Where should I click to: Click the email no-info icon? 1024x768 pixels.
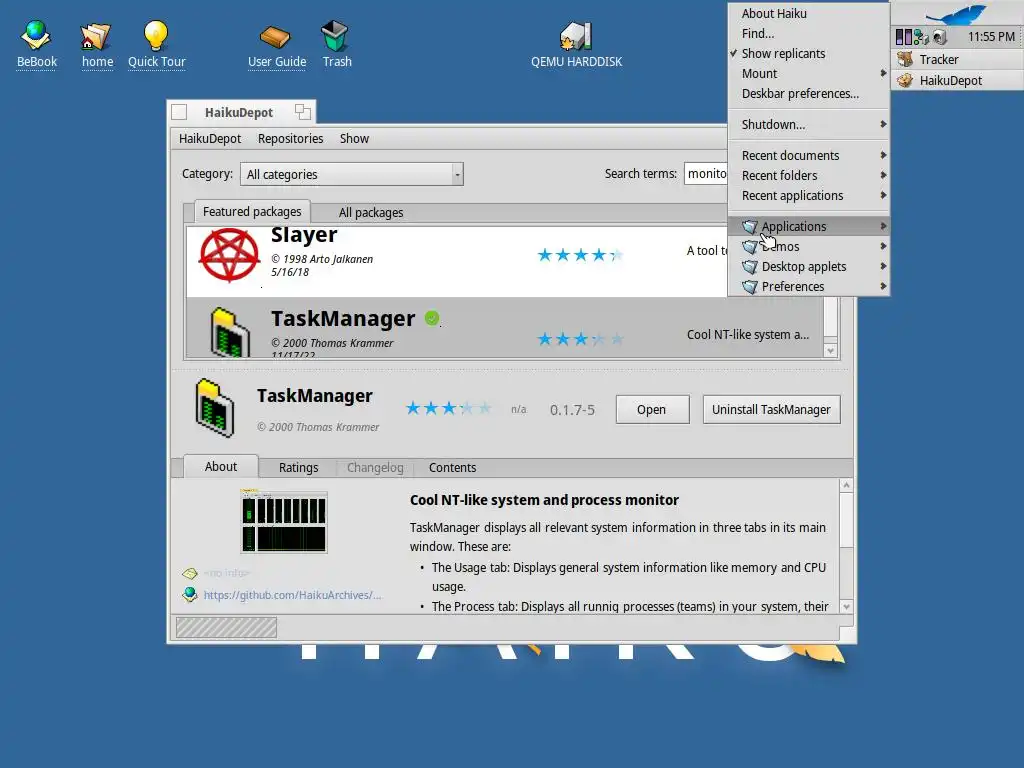190,573
